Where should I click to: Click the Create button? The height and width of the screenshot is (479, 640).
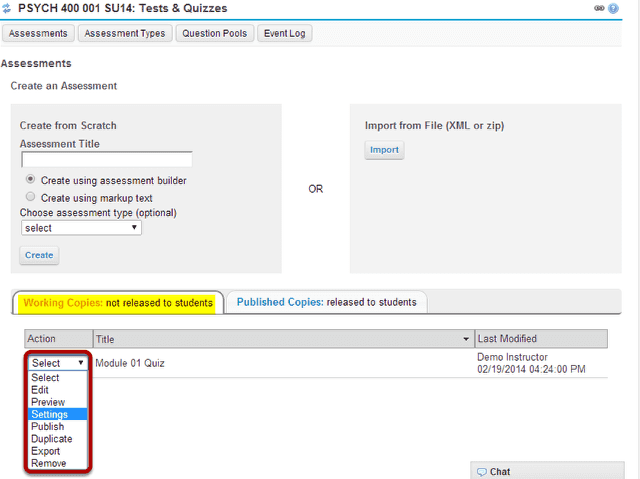click(39, 255)
